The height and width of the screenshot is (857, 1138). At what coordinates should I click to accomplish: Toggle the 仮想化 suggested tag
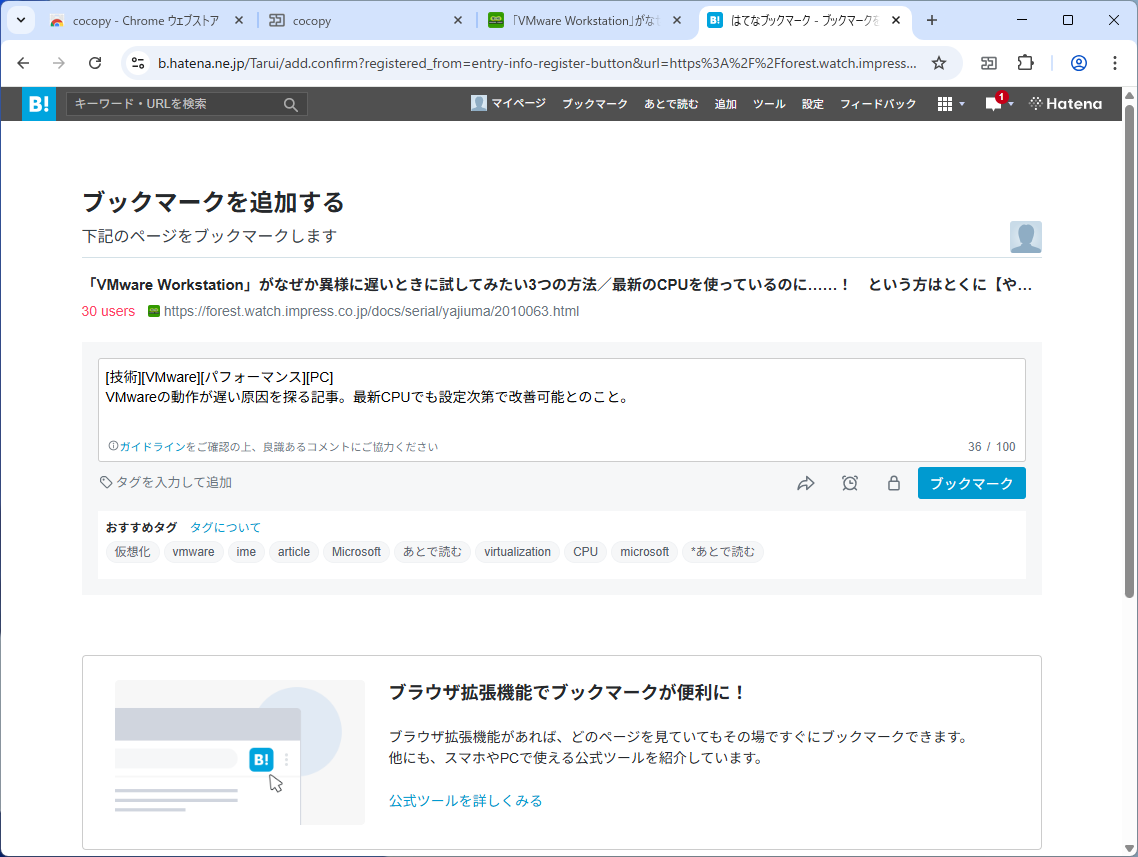coord(132,551)
